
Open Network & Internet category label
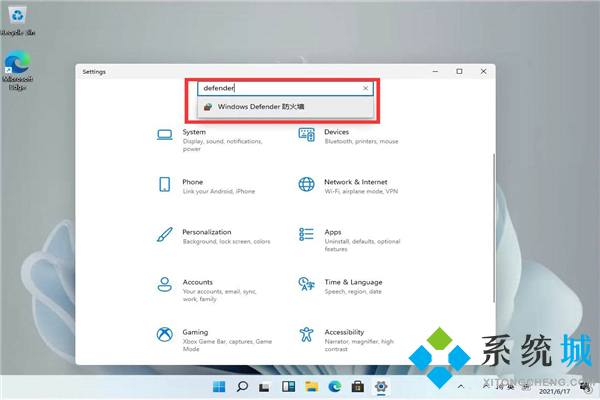(356, 182)
